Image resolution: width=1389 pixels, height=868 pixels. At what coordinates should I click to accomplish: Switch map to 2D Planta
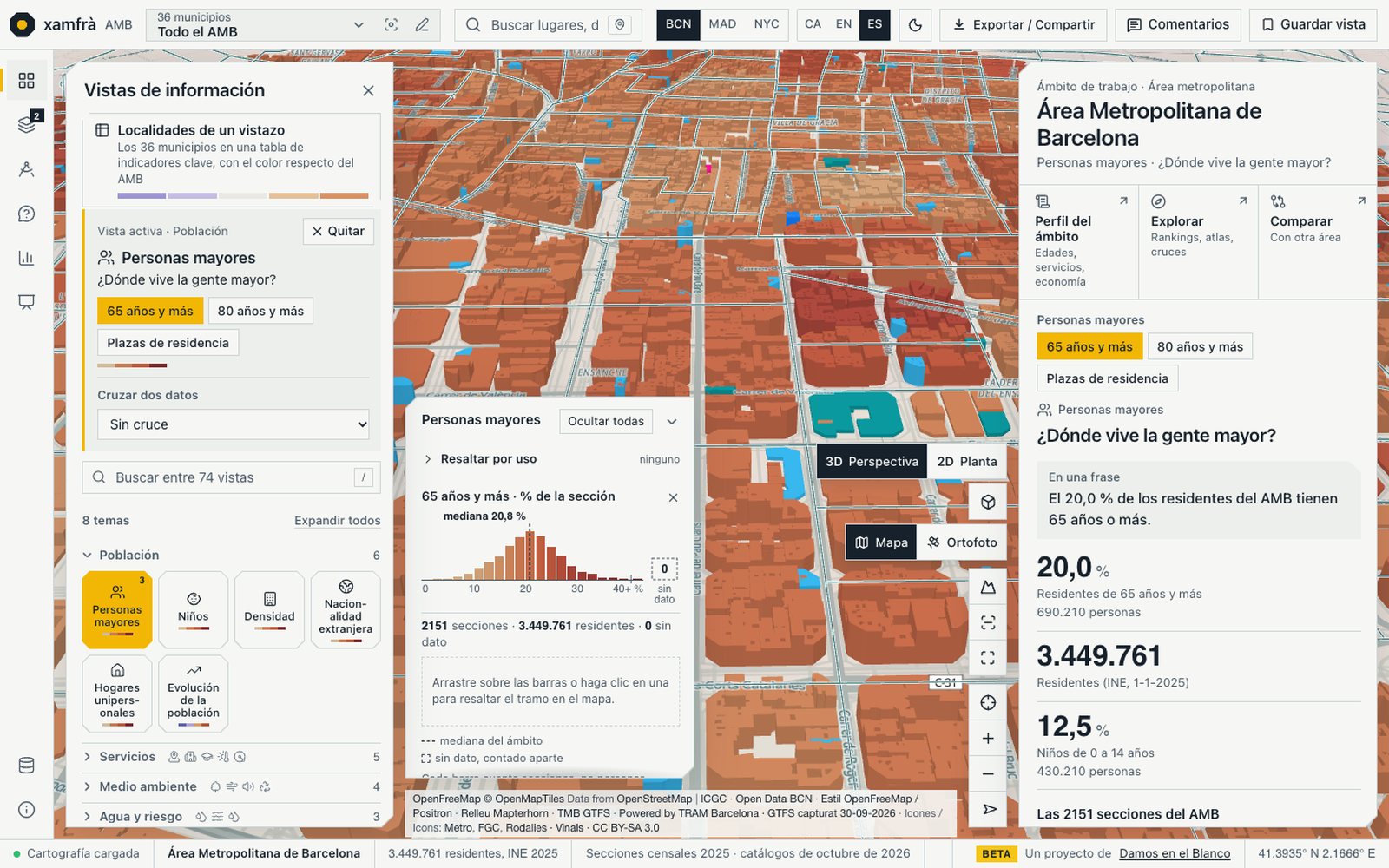click(966, 461)
